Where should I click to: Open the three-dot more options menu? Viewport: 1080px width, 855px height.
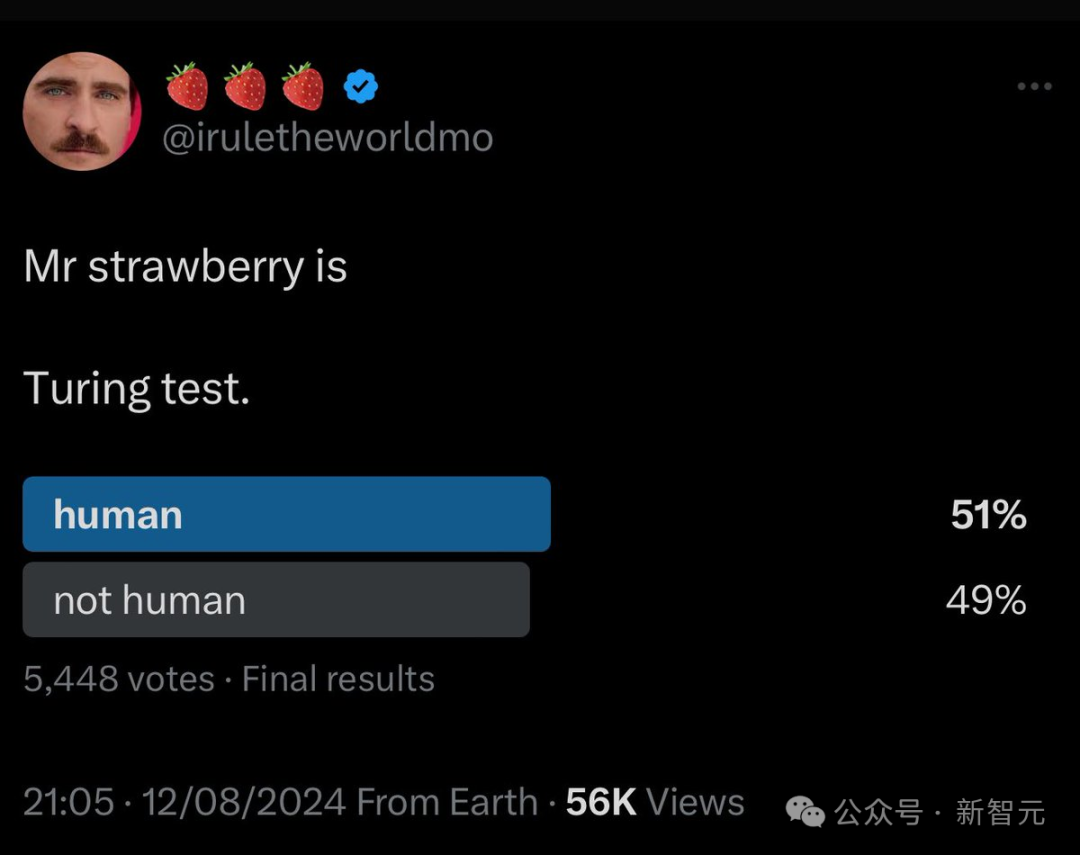click(x=1035, y=86)
